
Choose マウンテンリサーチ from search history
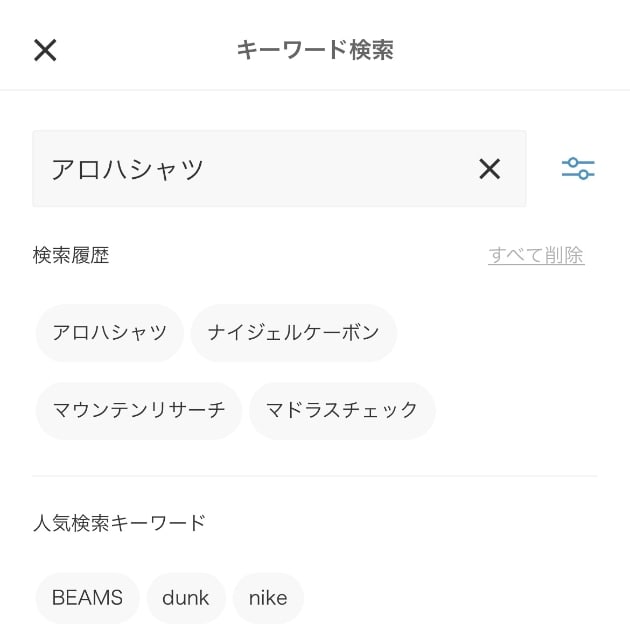coord(139,410)
